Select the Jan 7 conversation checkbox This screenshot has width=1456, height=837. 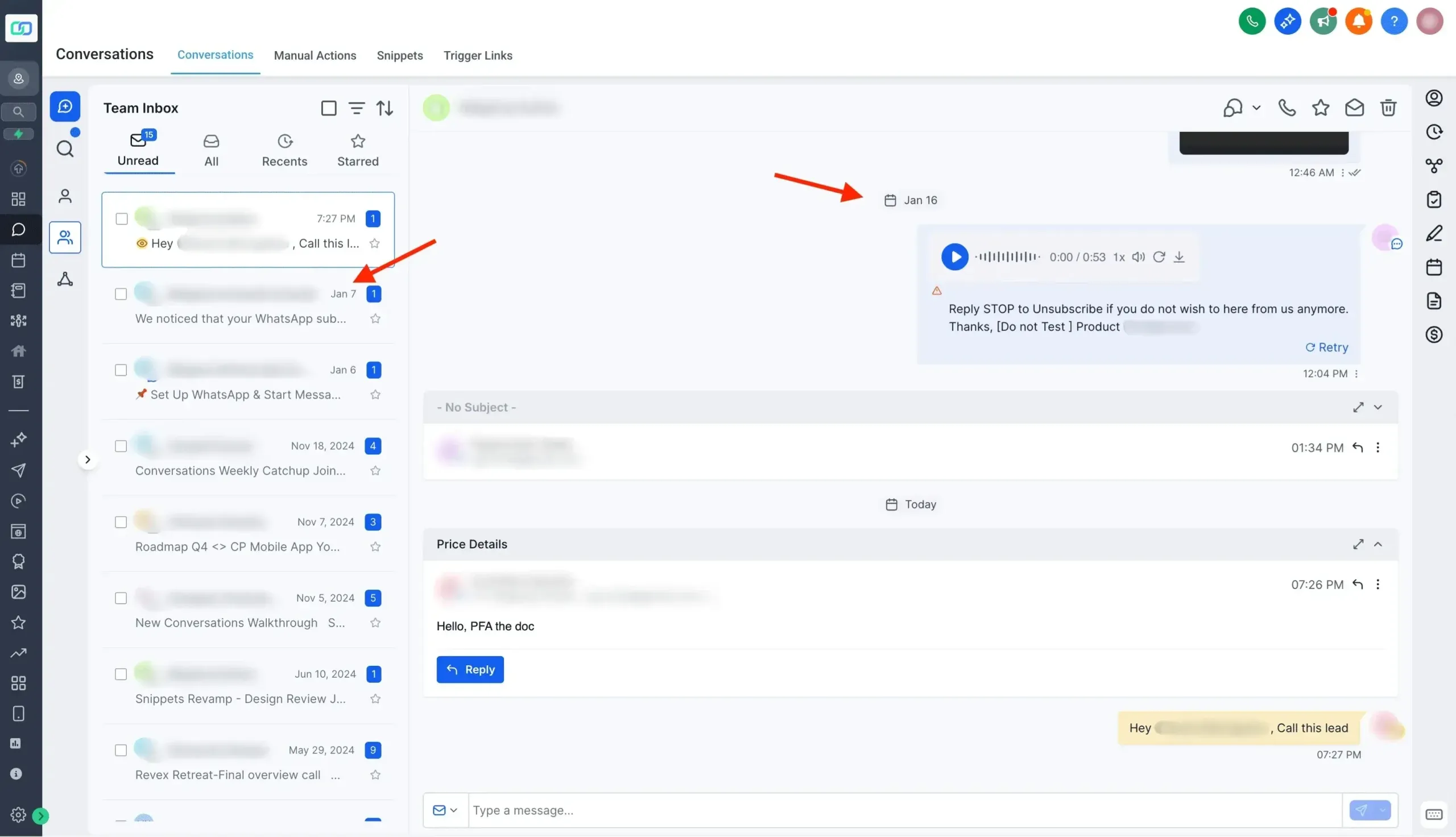121,295
